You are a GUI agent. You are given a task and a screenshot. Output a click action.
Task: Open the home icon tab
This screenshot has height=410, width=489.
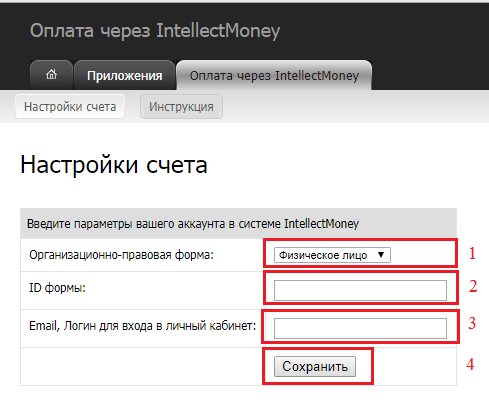click(51, 75)
